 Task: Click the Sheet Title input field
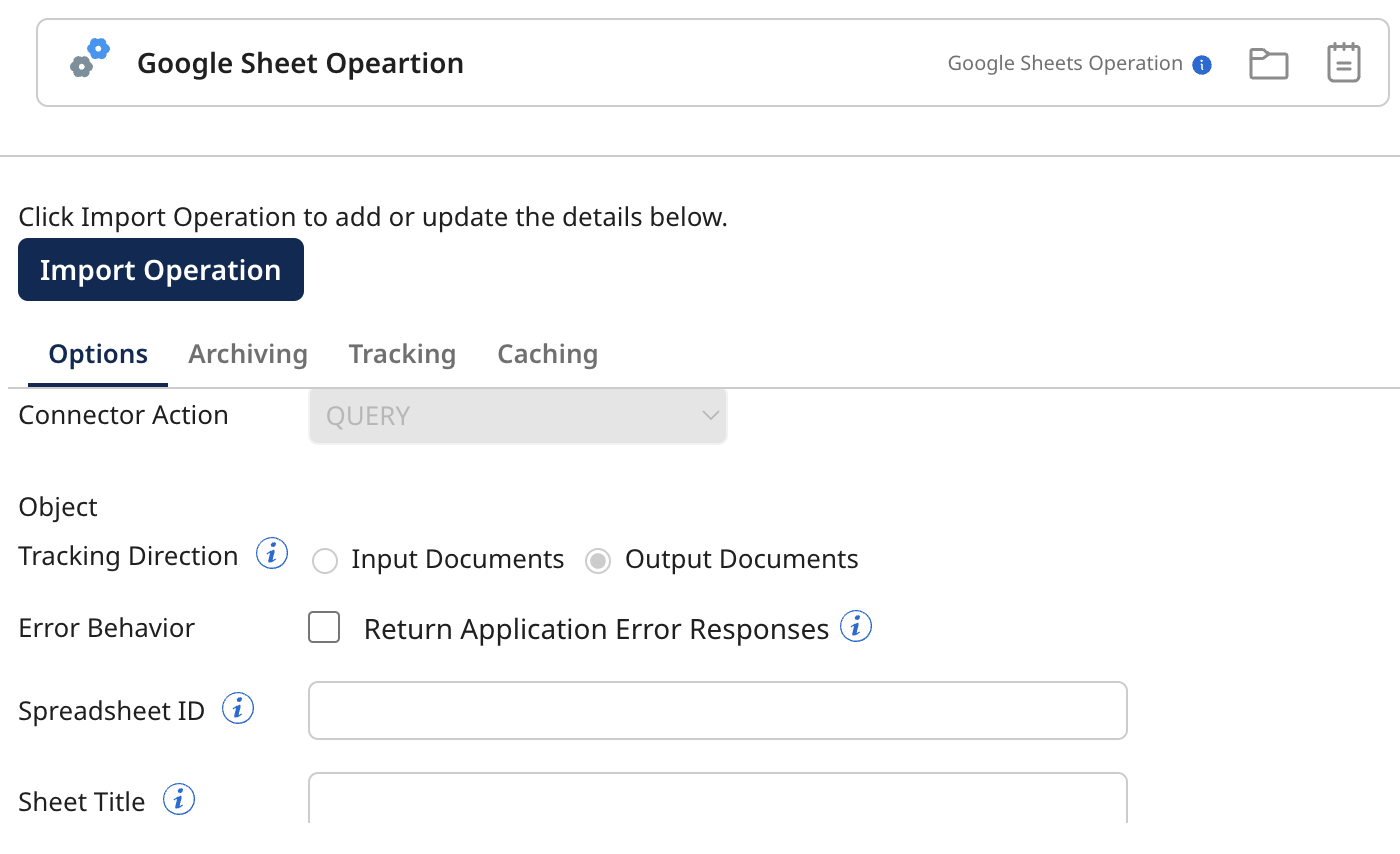tap(717, 800)
